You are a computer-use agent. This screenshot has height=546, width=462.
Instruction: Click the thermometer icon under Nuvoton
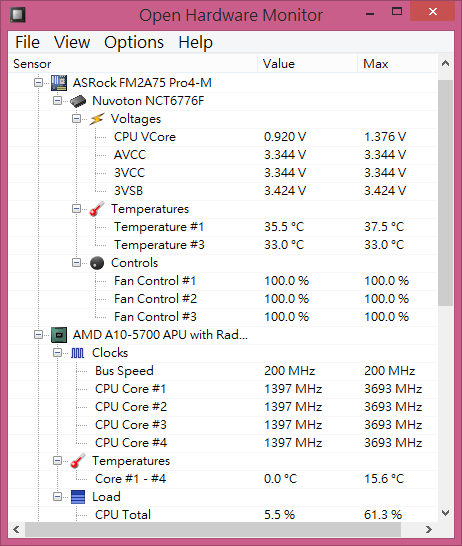click(x=97, y=209)
